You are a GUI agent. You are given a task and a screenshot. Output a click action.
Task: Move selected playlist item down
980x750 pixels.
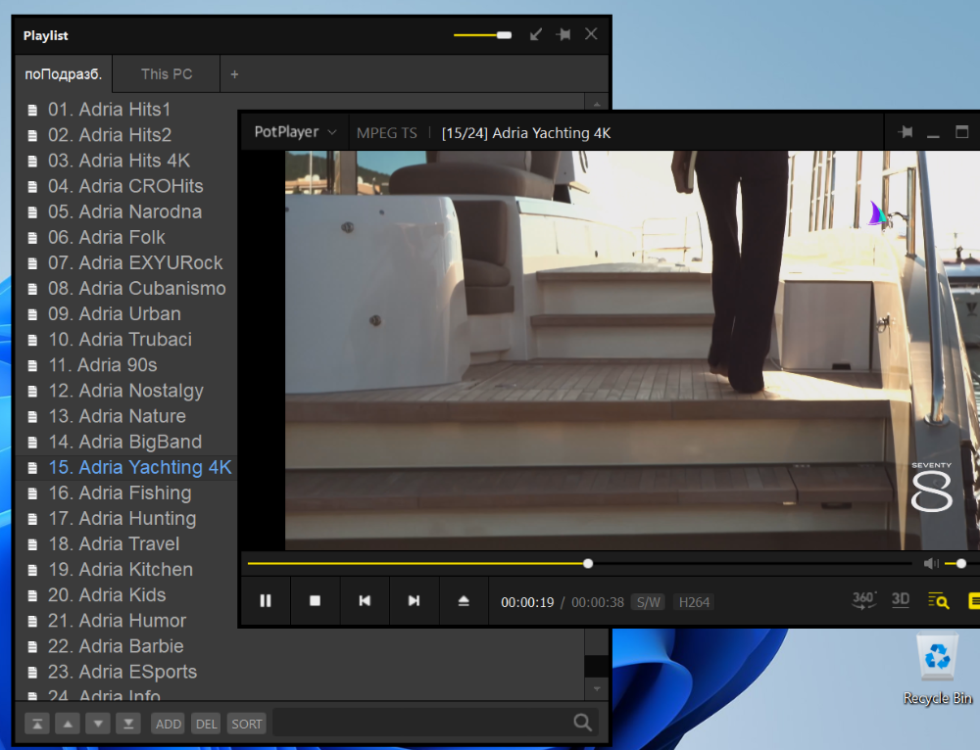pos(98,724)
